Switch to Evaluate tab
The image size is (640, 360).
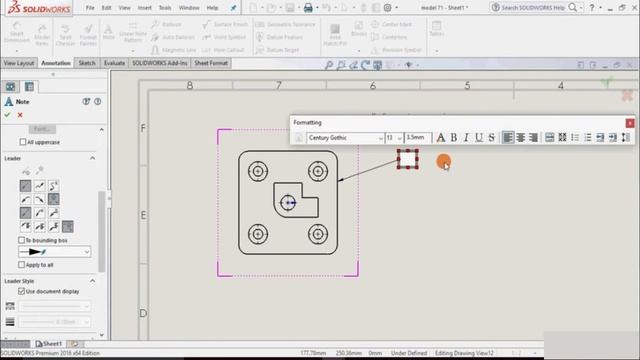114,63
